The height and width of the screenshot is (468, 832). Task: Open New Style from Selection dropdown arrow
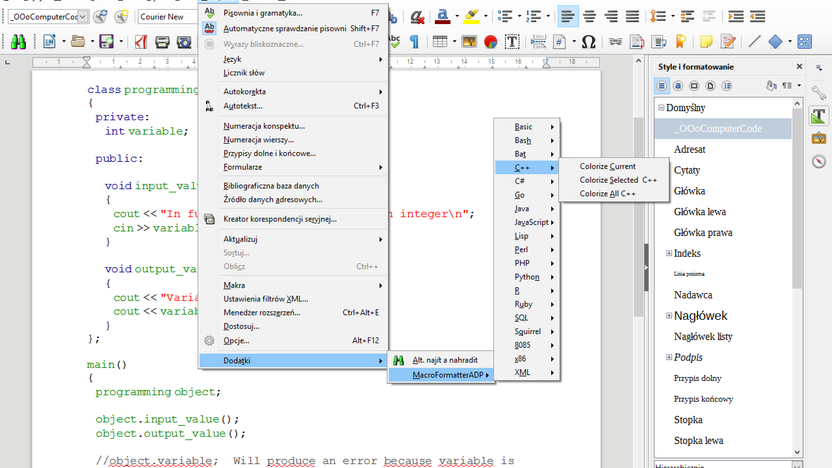799,85
